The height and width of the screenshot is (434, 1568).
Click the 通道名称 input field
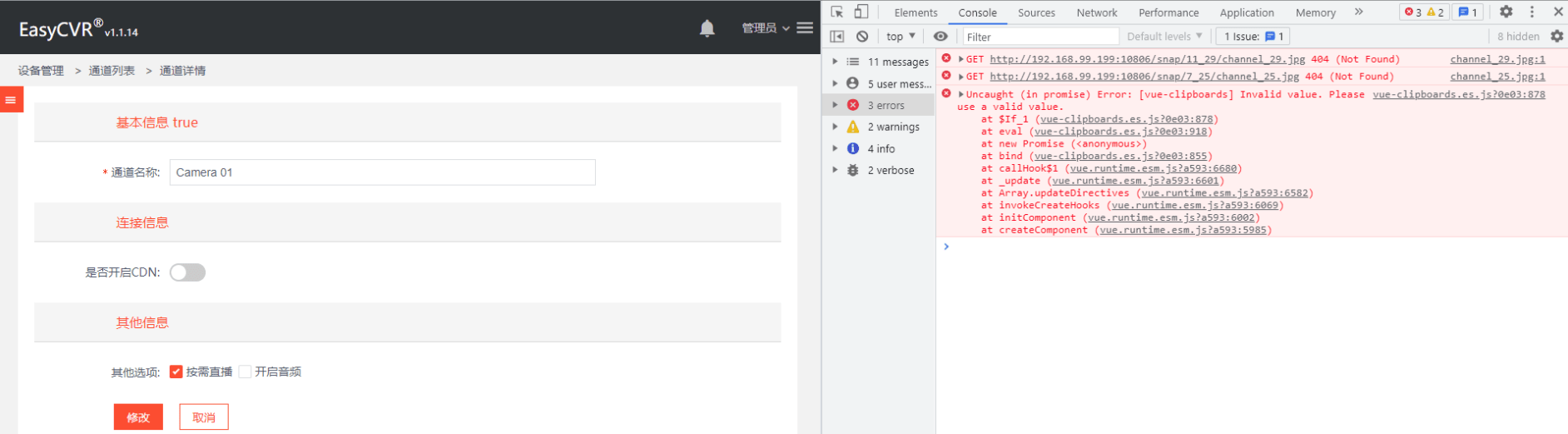coord(382,172)
